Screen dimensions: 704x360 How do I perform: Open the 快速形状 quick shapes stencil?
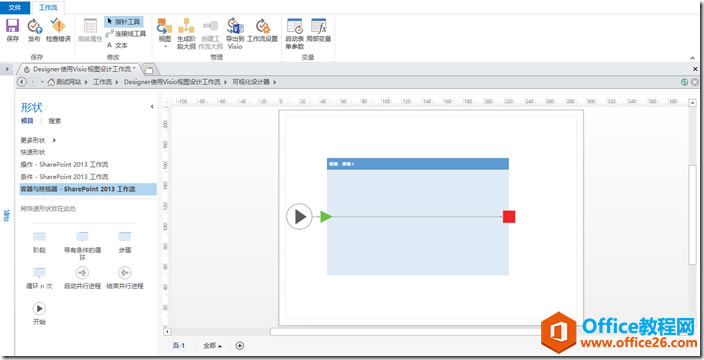pos(33,152)
